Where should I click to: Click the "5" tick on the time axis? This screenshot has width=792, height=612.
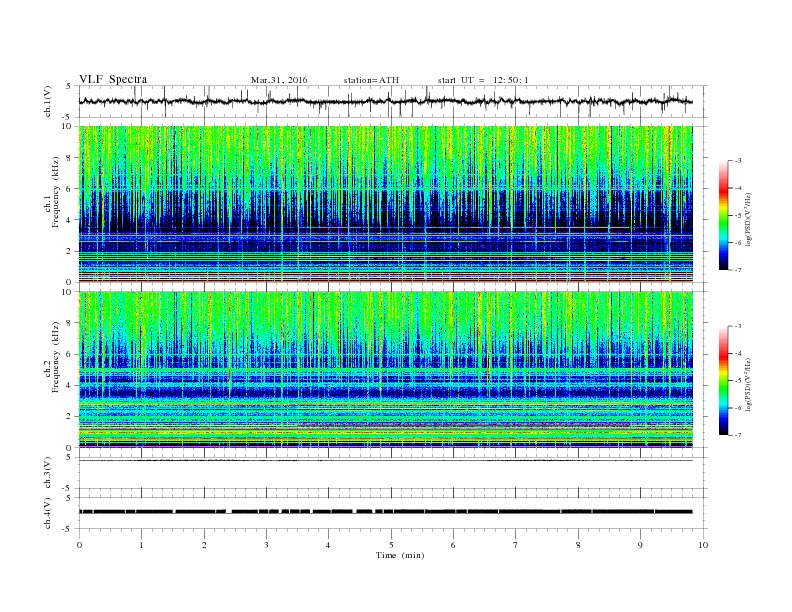click(x=391, y=545)
